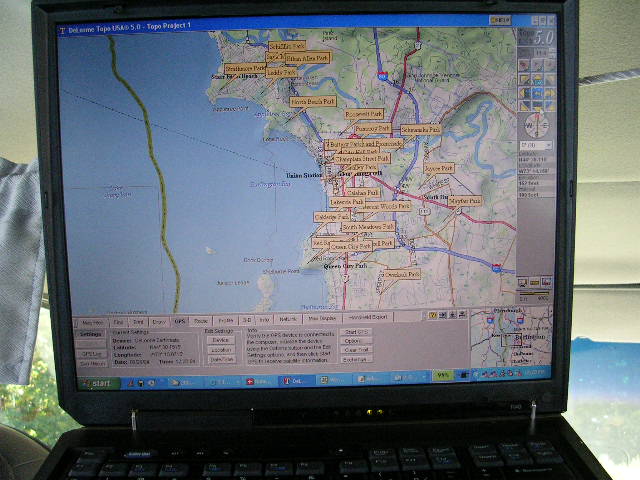Click the Oakledge Park map label
The width and height of the screenshot is (640, 480).
pyautogui.click(x=332, y=217)
